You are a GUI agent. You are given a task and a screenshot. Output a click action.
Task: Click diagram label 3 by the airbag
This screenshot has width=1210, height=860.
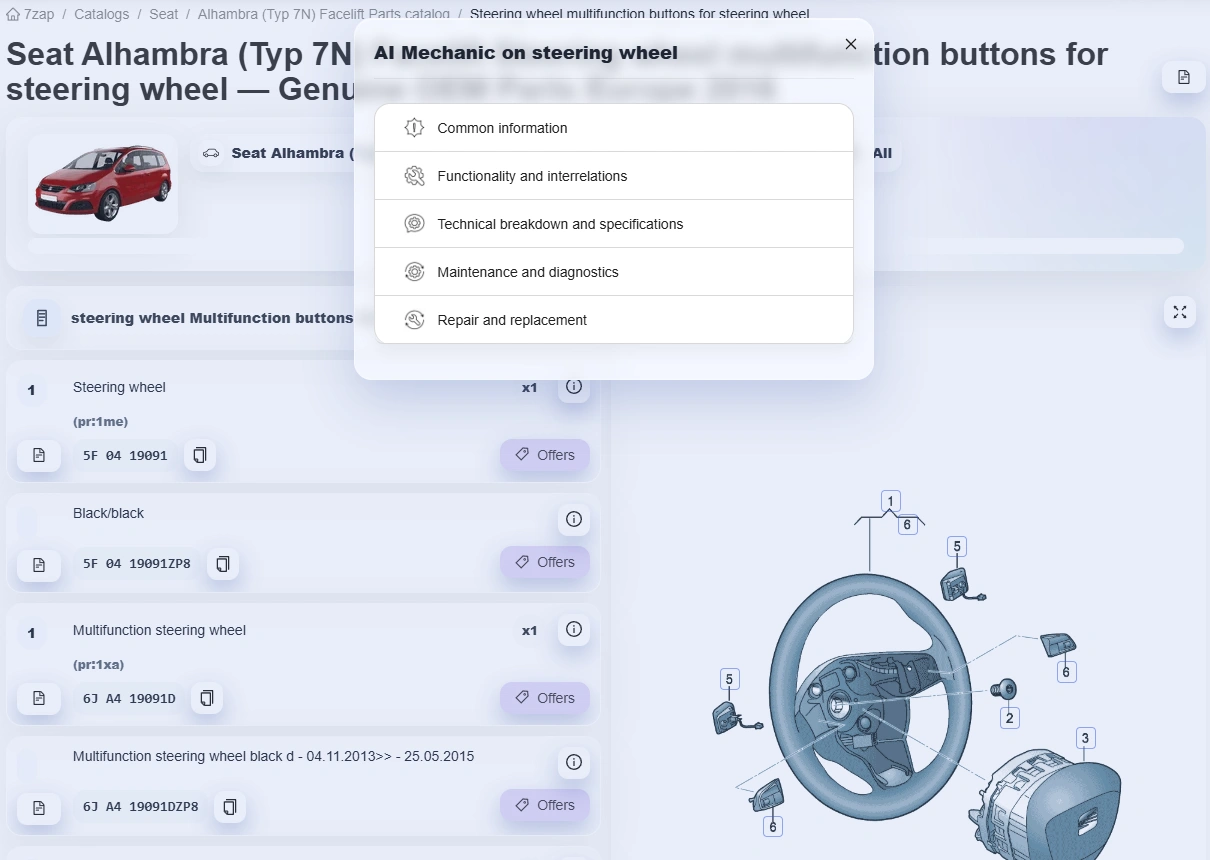[1086, 738]
